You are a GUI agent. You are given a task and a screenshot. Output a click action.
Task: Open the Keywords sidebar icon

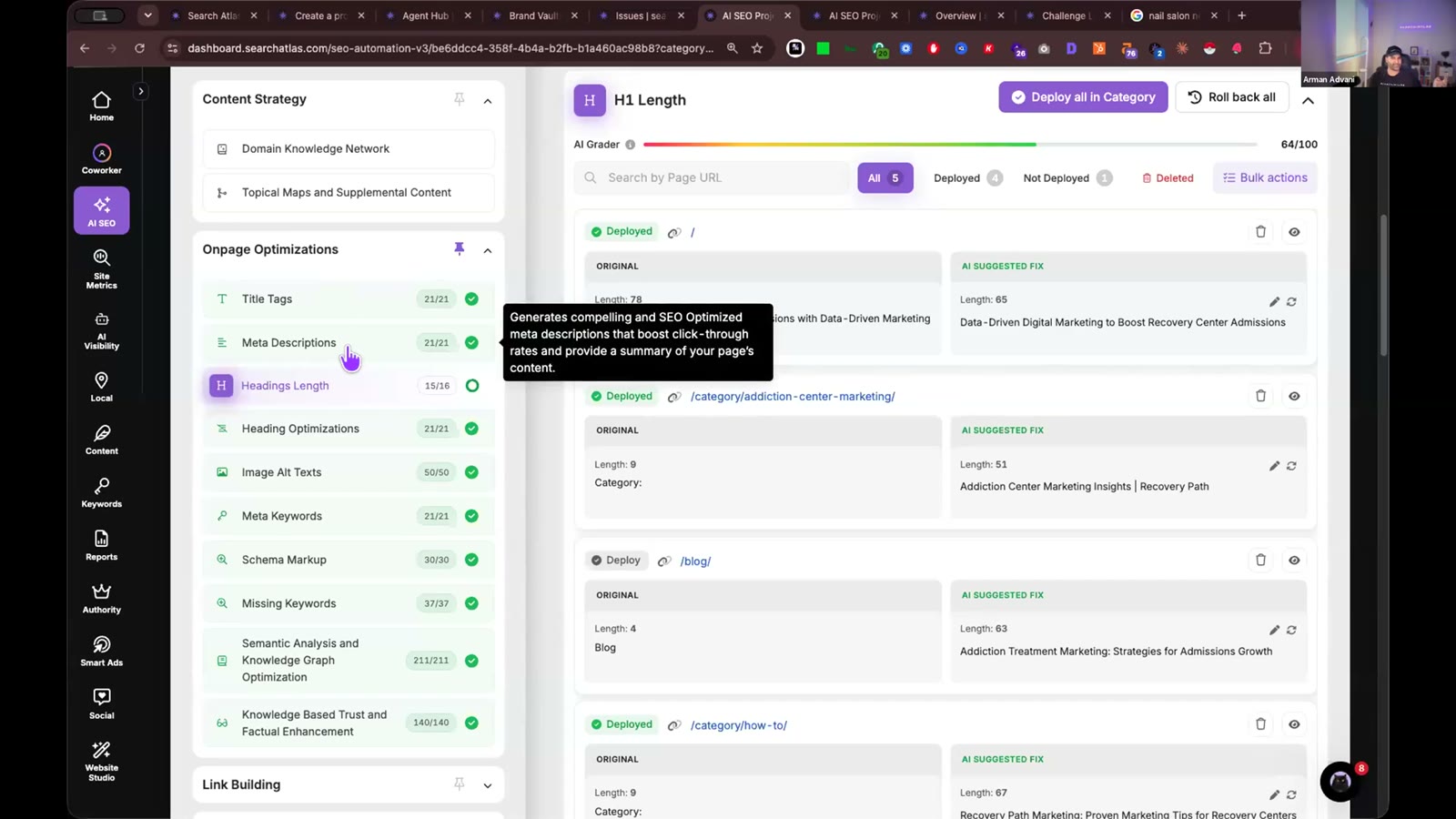click(101, 492)
